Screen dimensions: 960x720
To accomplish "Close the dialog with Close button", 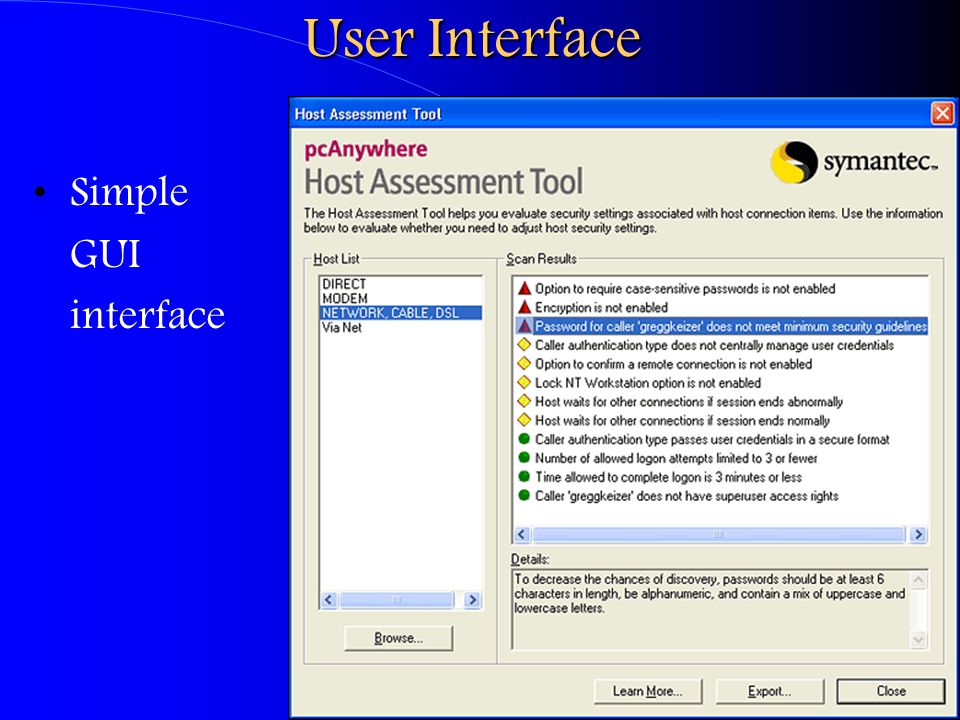I will 891,691.
